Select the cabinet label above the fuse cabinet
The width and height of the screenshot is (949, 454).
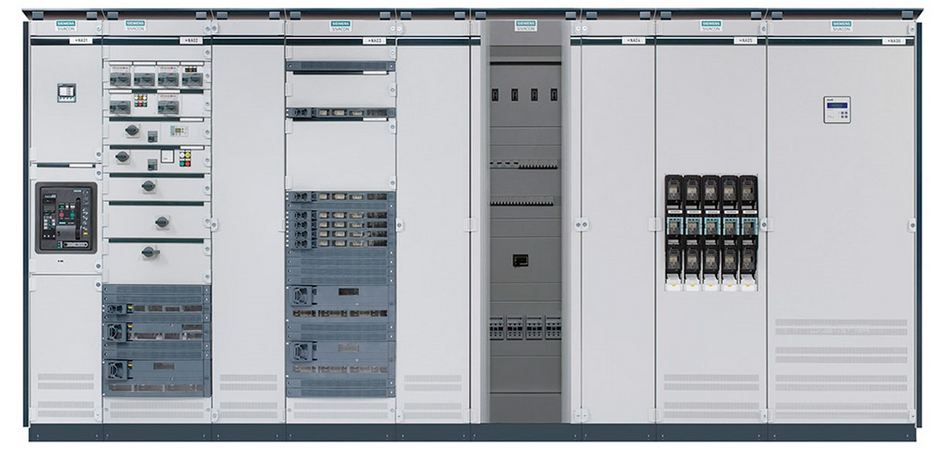(742, 41)
